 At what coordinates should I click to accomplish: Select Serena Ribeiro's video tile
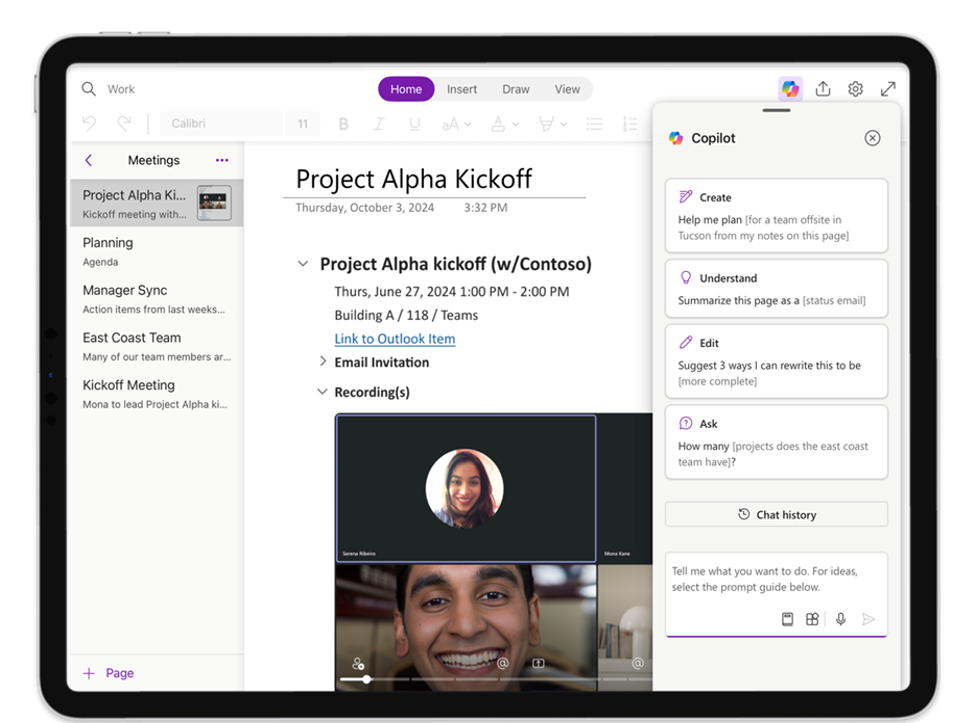coord(466,488)
